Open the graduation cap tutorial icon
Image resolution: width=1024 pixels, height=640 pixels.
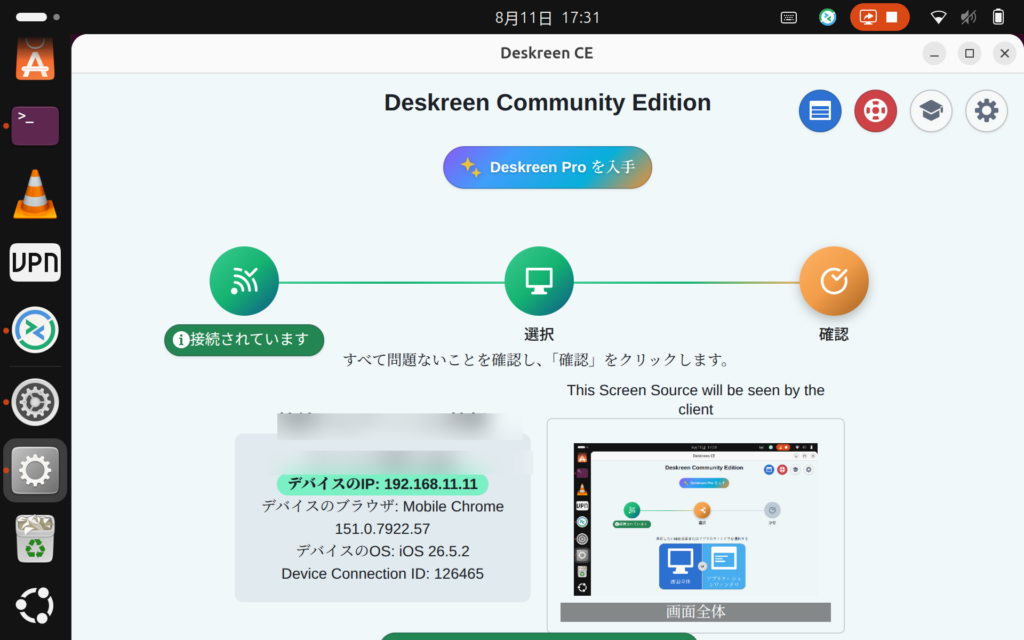(x=931, y=111)
